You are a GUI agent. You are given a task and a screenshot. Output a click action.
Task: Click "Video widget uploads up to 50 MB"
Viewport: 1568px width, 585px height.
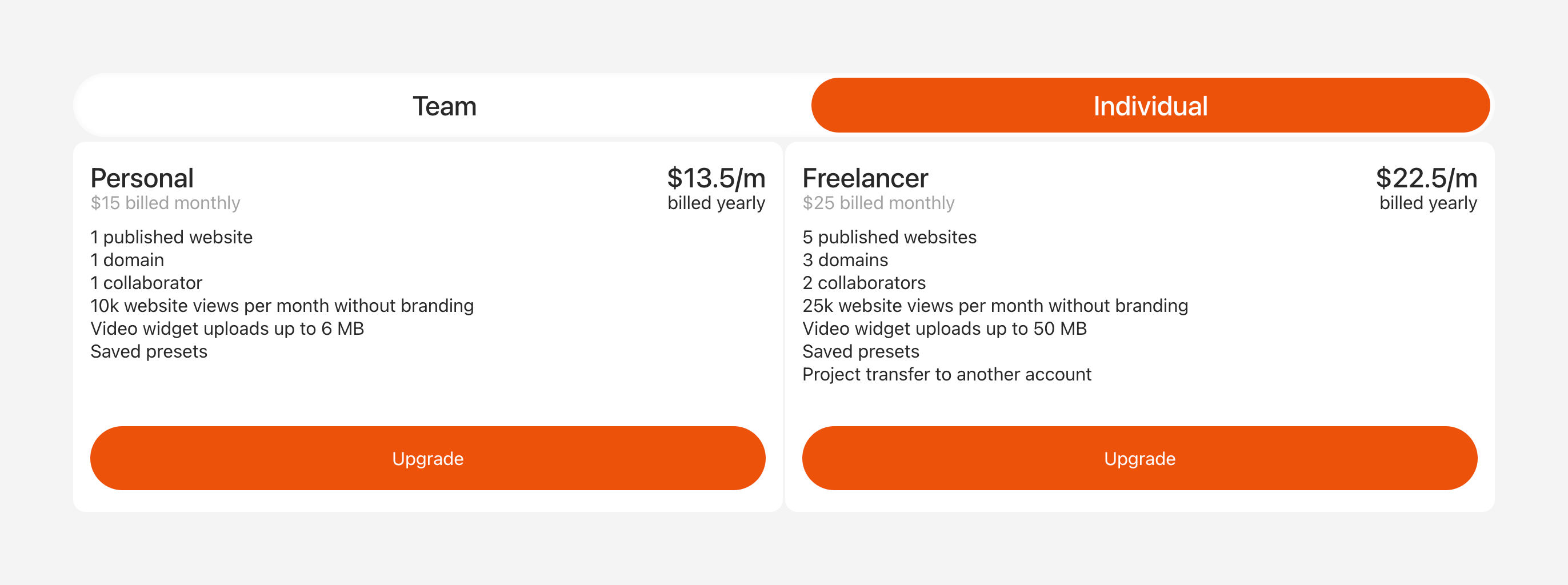click(944, 328)
